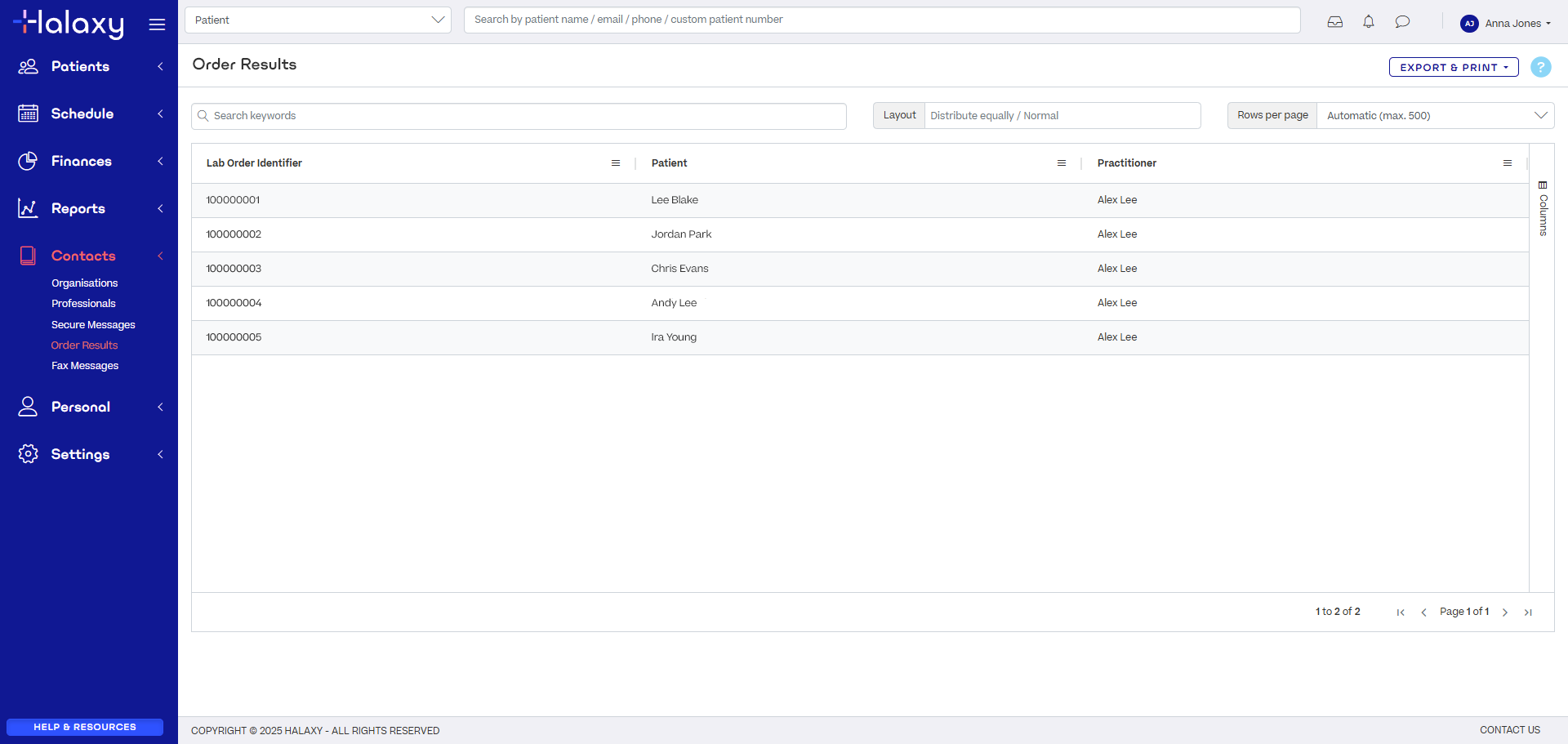Click the search magnifier icon
Image resolution: width=1568 pixels, height=744 pixels.
click(x=203, y=116)
